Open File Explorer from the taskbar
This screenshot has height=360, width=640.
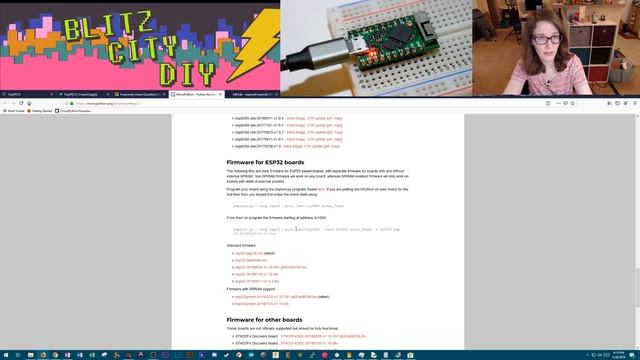tap(30, 355)
